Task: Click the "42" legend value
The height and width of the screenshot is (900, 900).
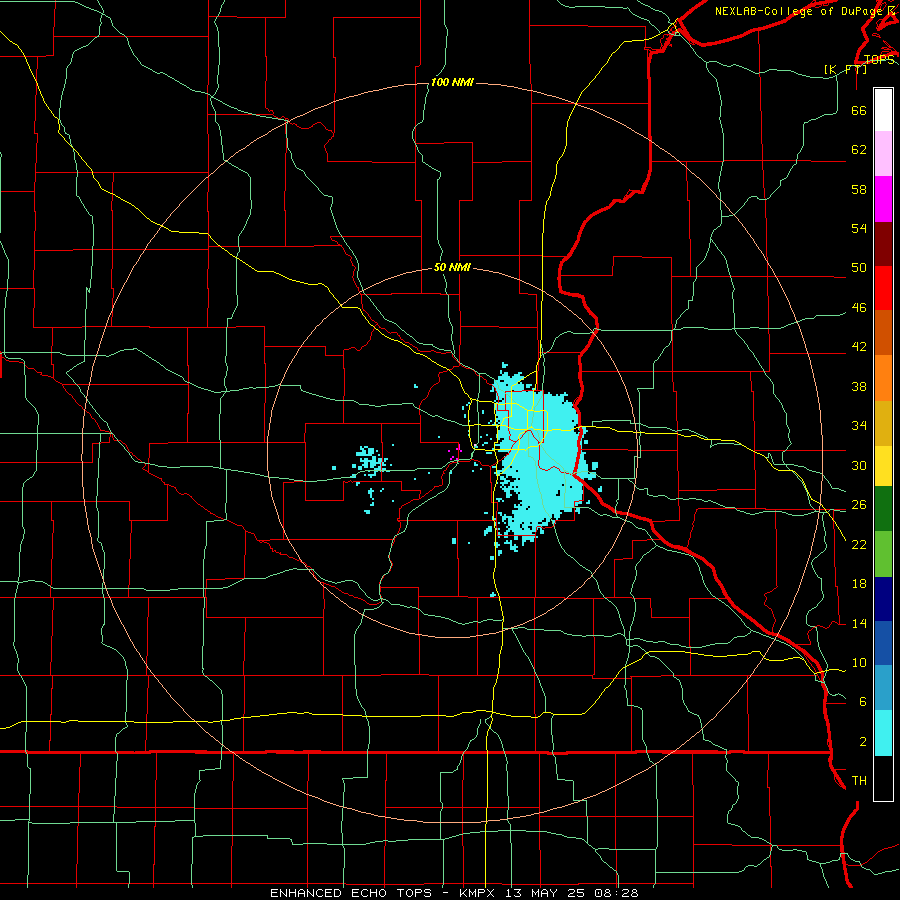Action: 859,347
